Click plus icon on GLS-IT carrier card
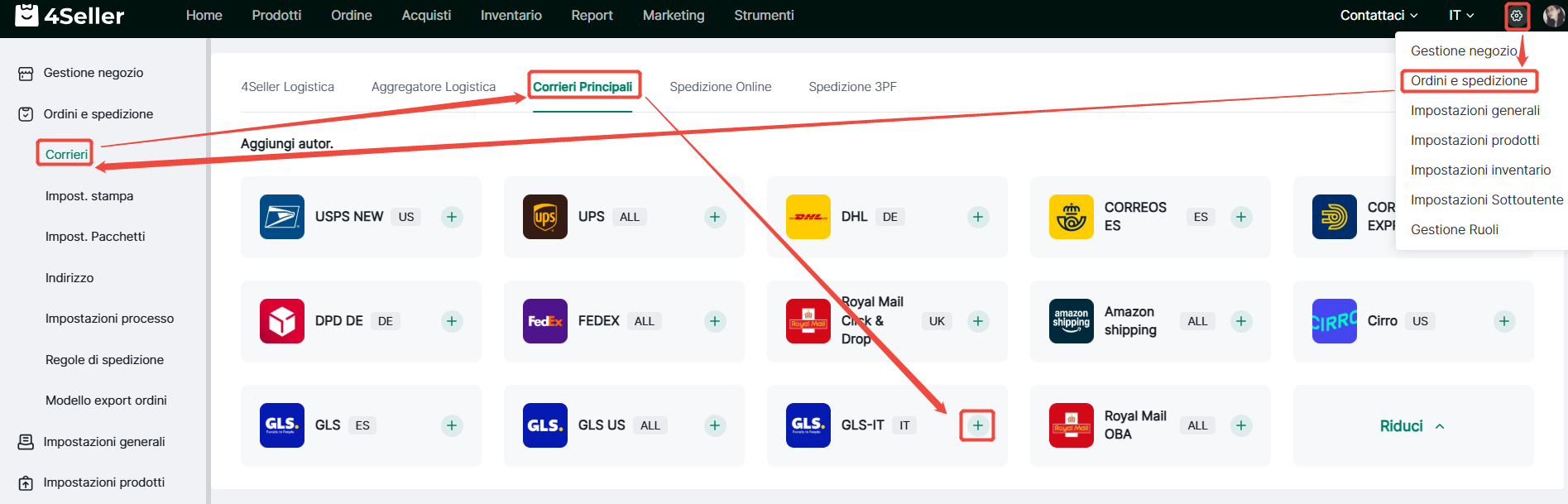 coord(977,425)
